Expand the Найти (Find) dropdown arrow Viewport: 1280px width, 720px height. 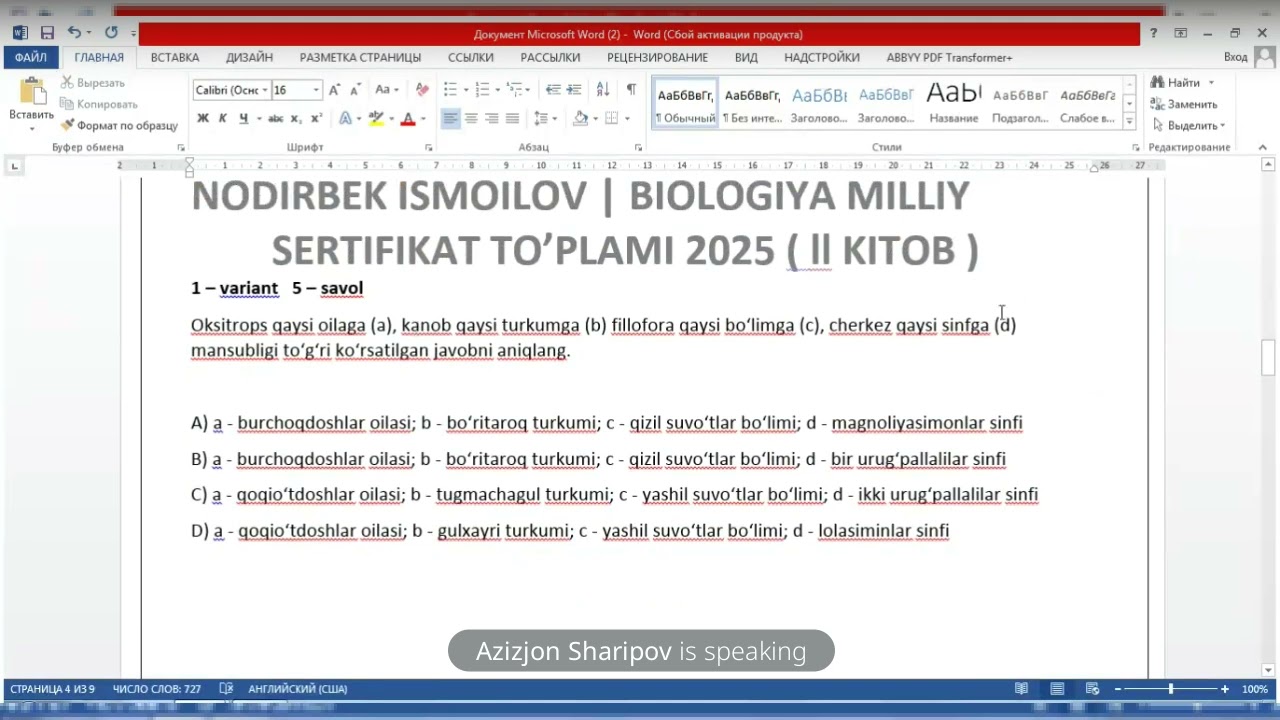(1211, 83)
